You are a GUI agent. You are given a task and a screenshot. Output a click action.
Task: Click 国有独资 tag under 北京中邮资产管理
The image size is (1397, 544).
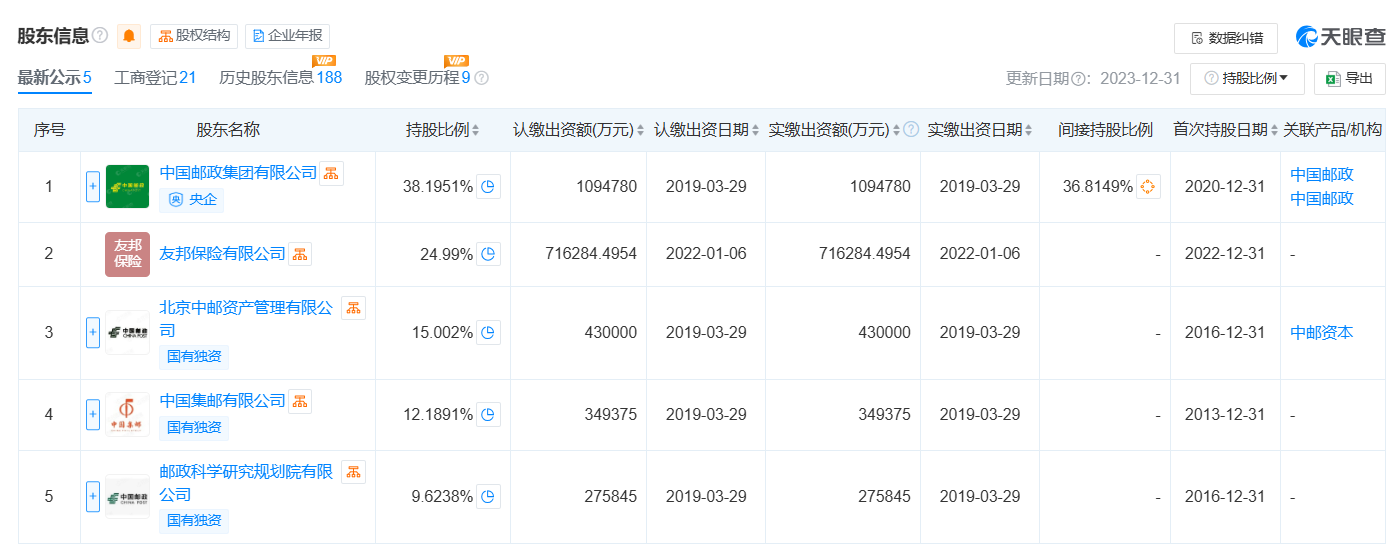[194, 356]
